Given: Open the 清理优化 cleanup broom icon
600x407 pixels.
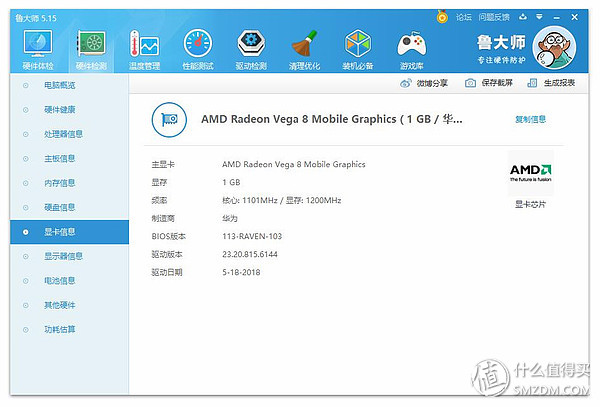Looking at the screenshot, I should click(x=304, y=49).
